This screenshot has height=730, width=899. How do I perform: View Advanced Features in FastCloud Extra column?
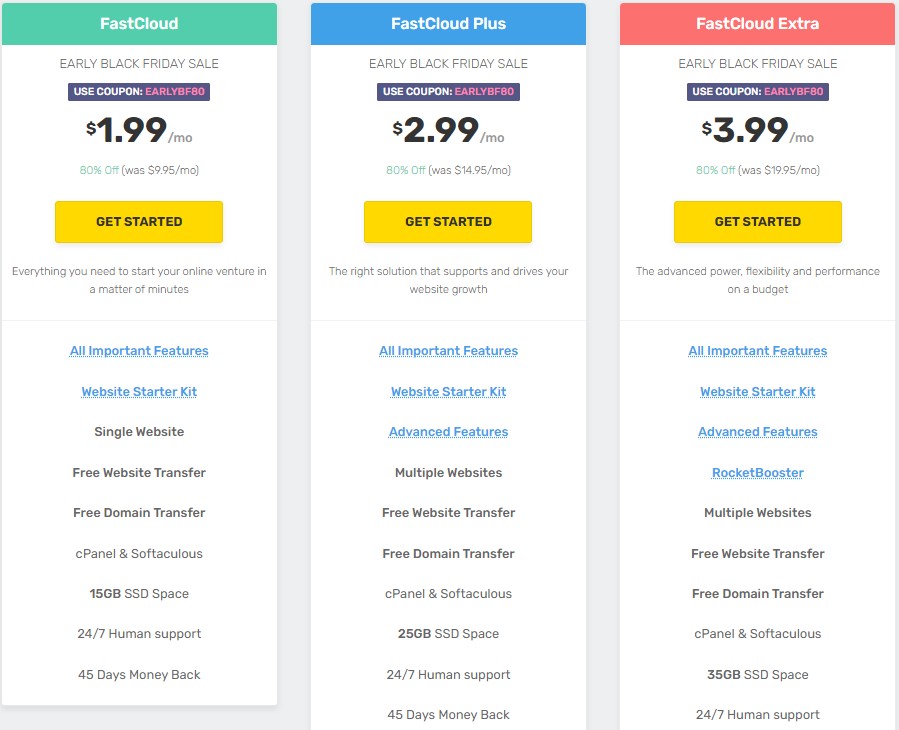tap(757, 432)
